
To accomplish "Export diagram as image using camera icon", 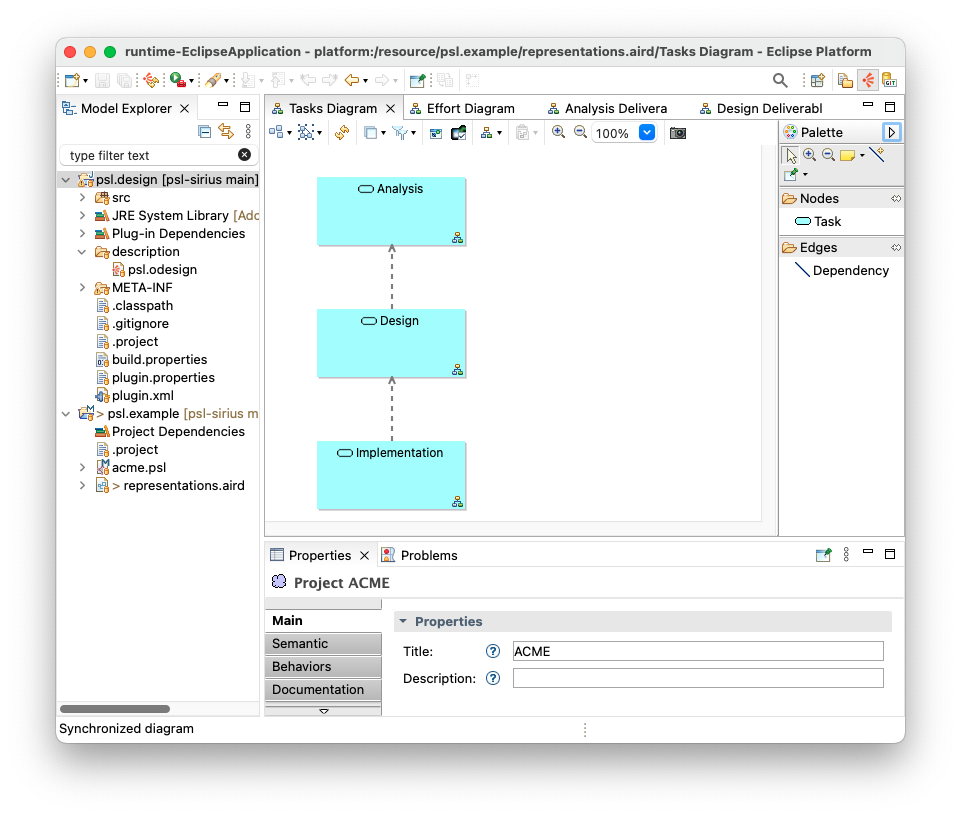I will (678, 132).
